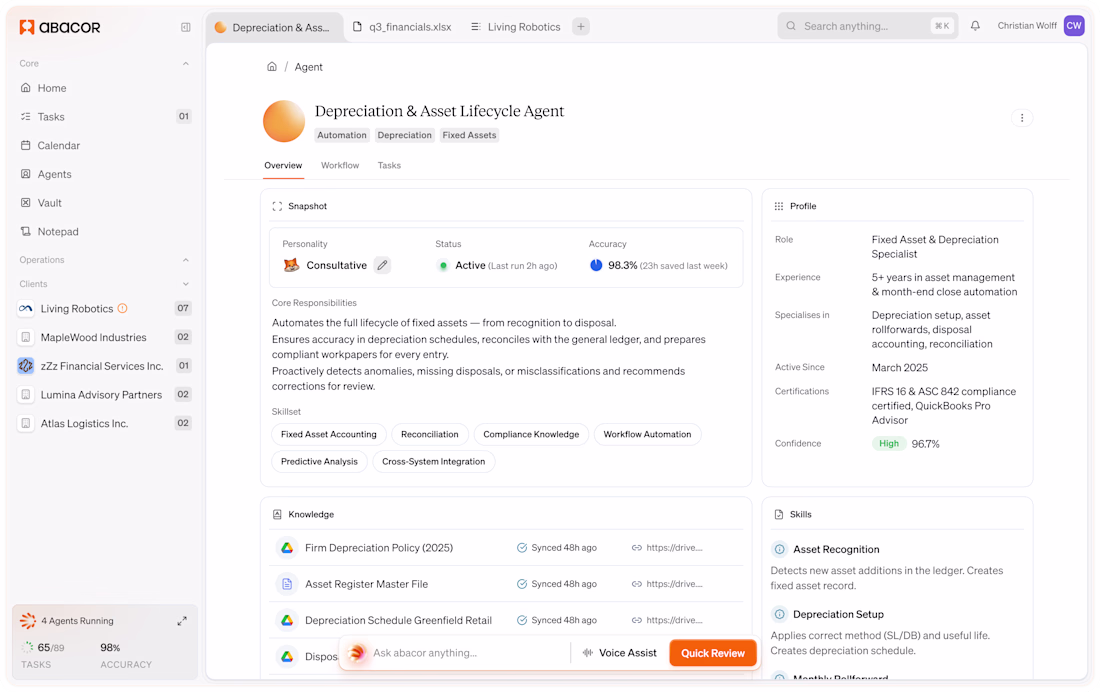Expand the agents running widget
Screen dimensions: 1100x692
tap(182, 621)
